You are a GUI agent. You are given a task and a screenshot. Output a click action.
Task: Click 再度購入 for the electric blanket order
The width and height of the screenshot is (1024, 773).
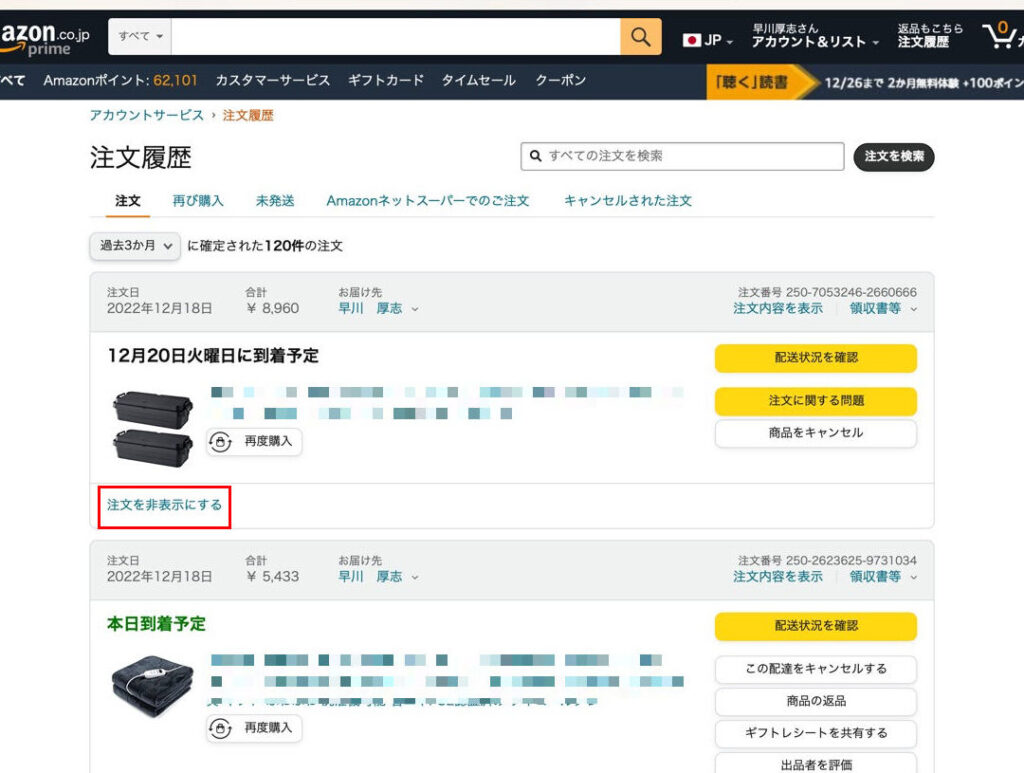(x=255, y=728)
